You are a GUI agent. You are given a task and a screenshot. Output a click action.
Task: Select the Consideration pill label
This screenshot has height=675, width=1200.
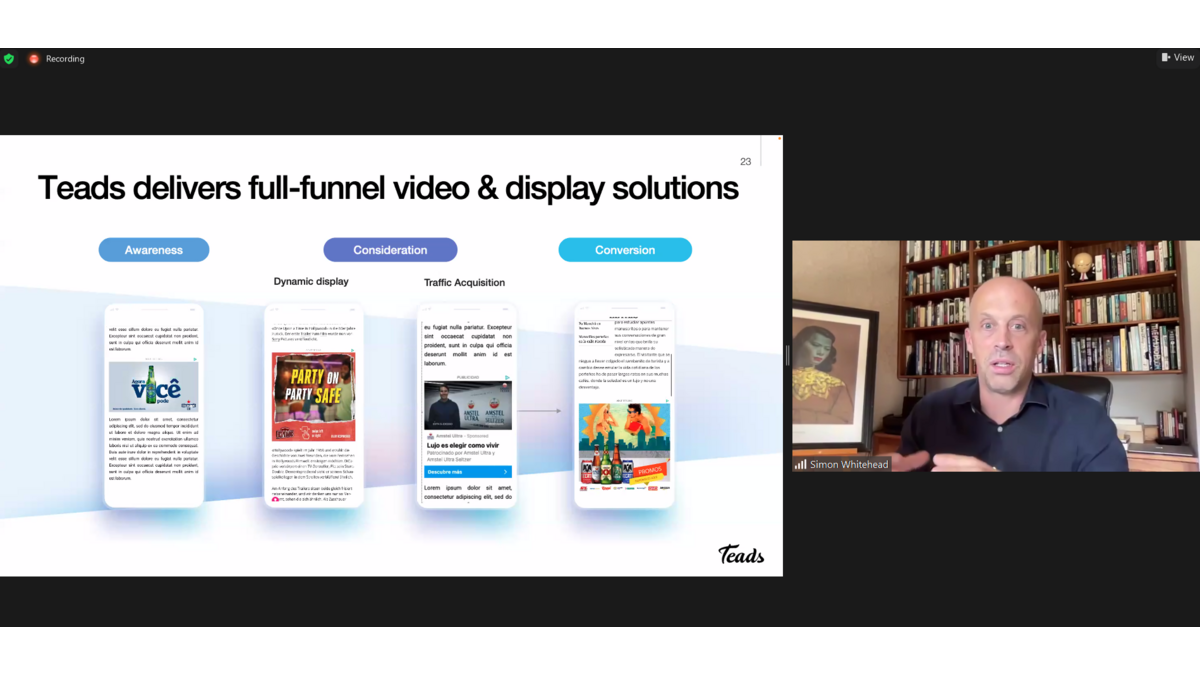click(x=390, y=250)
